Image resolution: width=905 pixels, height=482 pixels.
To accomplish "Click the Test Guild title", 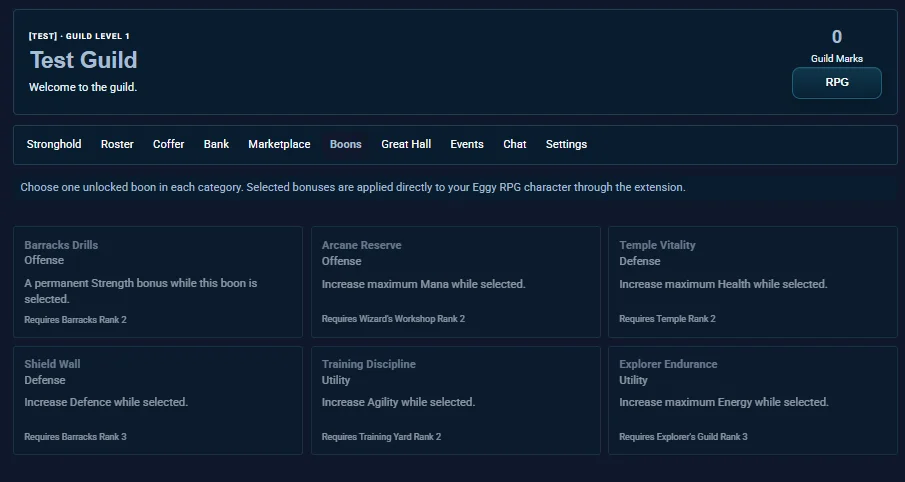I will click(x=84, y=60).
